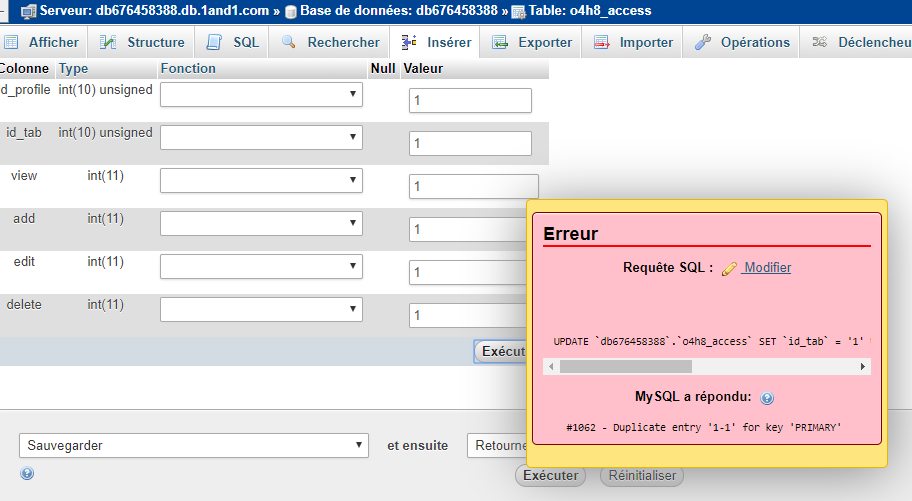Open the function dropdown for add
912x501 pixels.
coord(261,223)
